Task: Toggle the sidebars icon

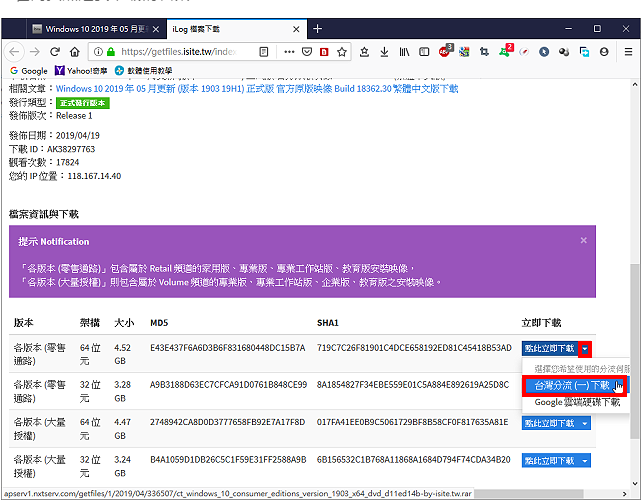Action: [x=424, y=52]
